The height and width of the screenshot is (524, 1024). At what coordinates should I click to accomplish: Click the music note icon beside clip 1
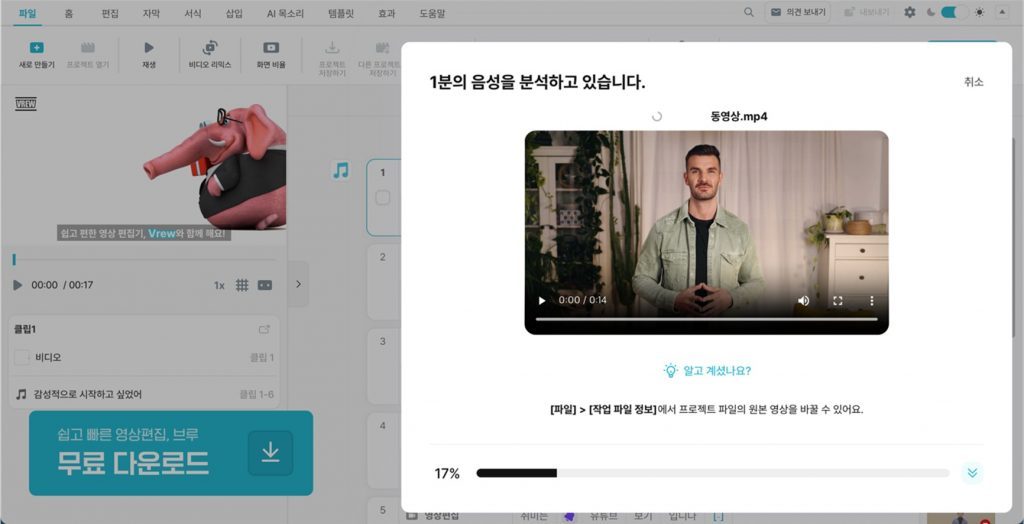pos(340,171)
